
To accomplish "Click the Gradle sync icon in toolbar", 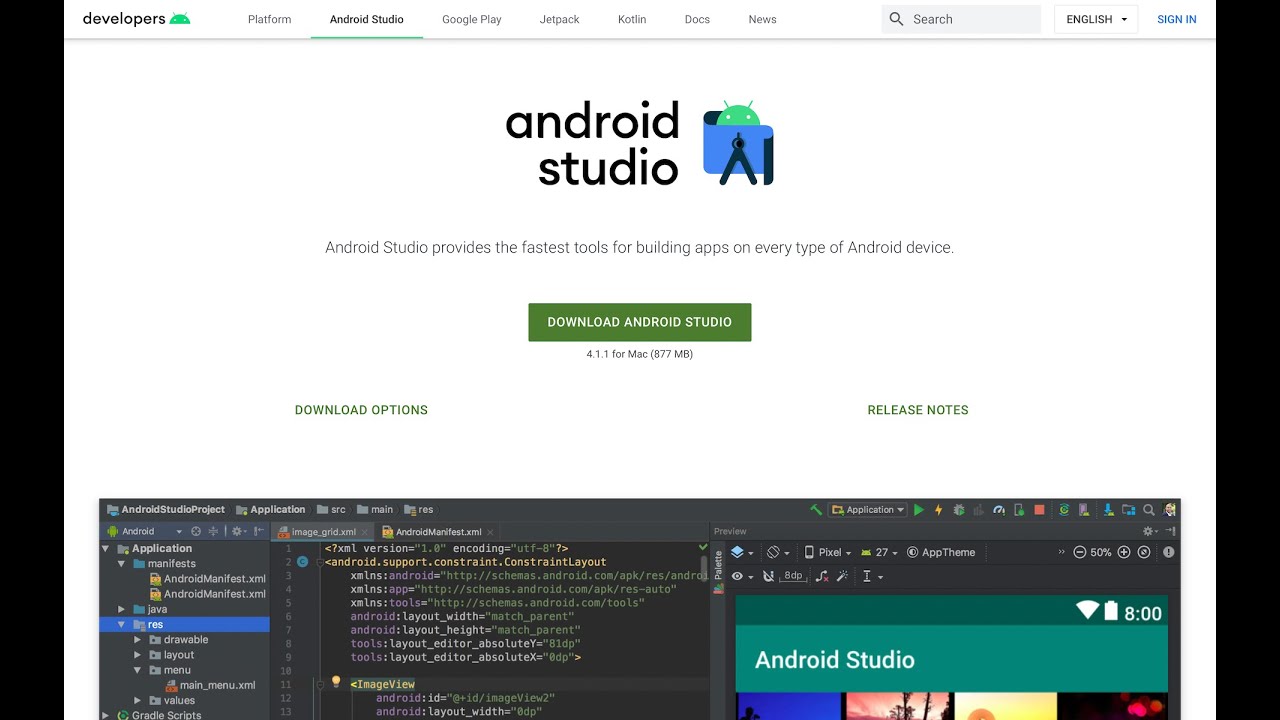I will point(1063,510).
